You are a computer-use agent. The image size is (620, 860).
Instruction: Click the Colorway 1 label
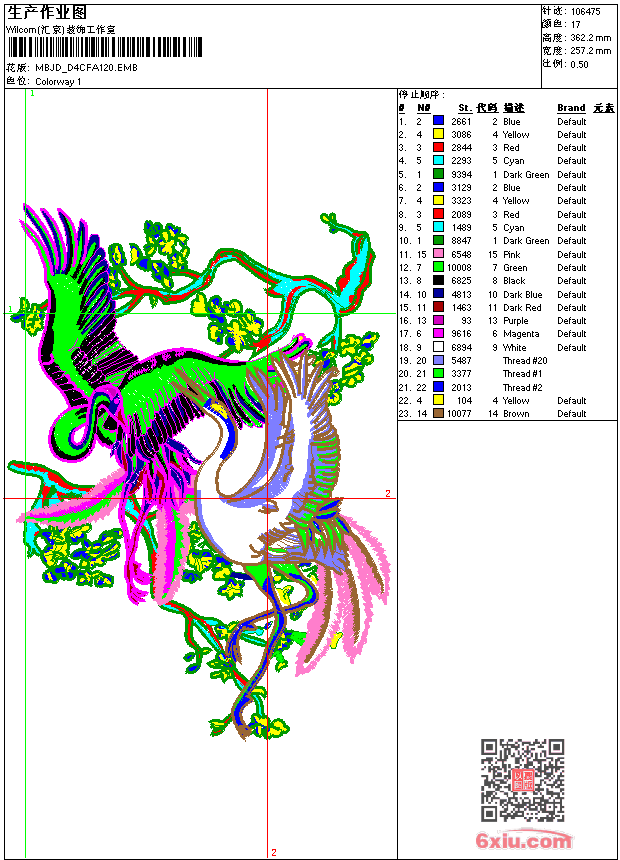(58, 81)
